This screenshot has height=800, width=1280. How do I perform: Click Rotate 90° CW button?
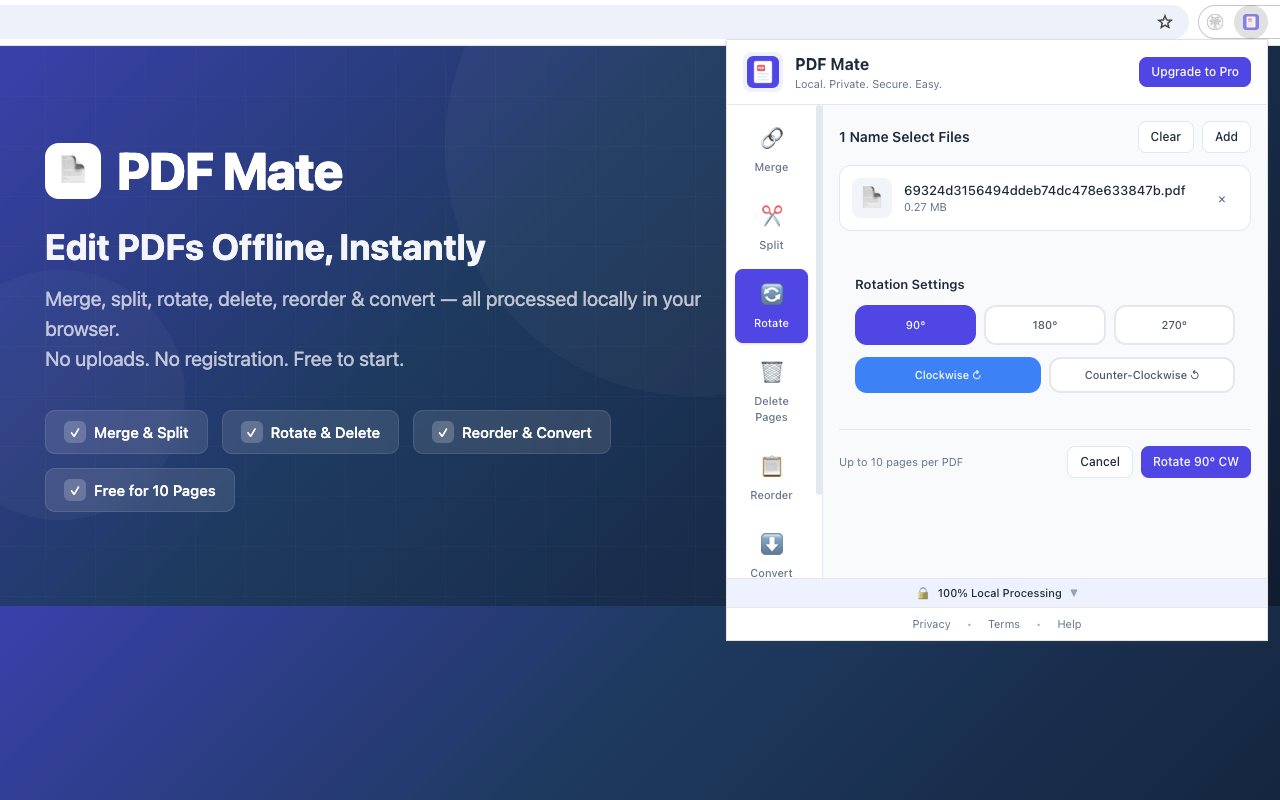click(x=1196, y=462)
